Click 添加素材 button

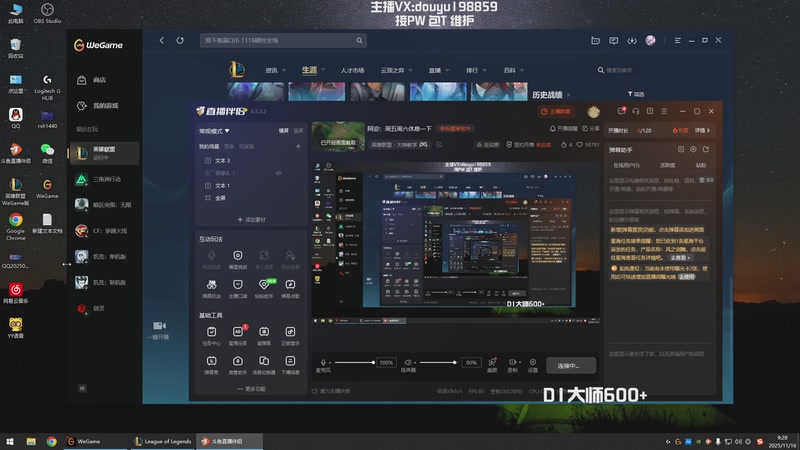[x=251, y=220]
